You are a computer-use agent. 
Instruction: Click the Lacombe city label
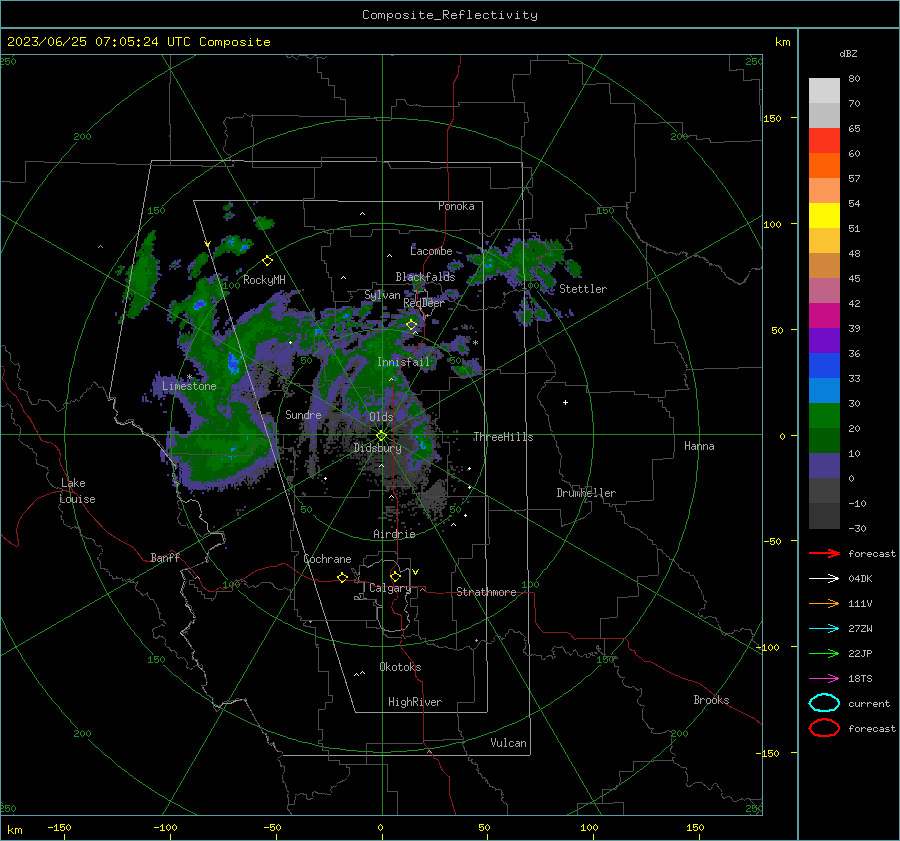point(431,251)
